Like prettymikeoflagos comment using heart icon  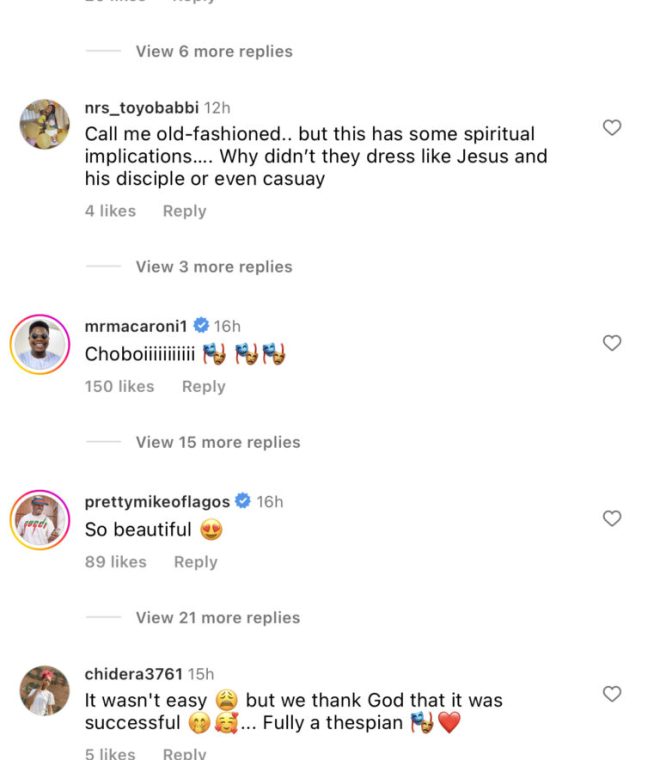point(612,518)
